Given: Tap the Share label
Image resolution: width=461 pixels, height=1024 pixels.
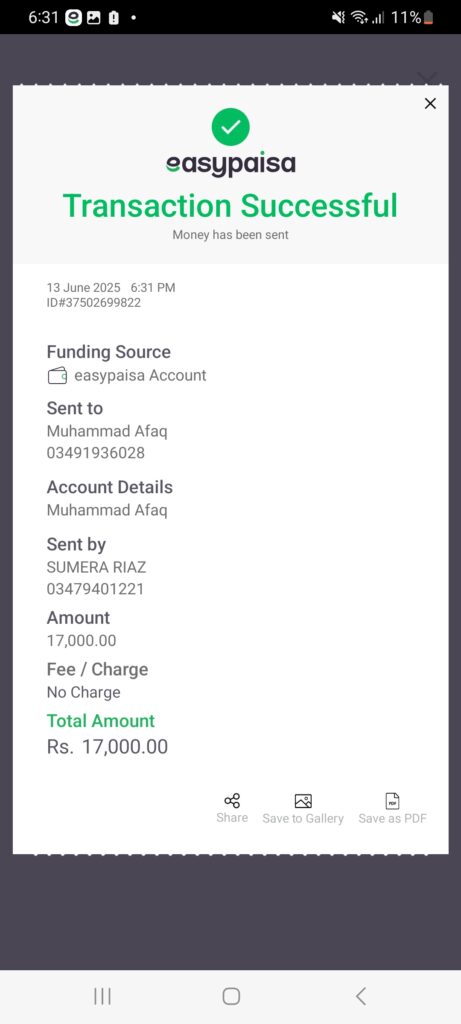Looking at the screenshot, I should pos(232,818).
